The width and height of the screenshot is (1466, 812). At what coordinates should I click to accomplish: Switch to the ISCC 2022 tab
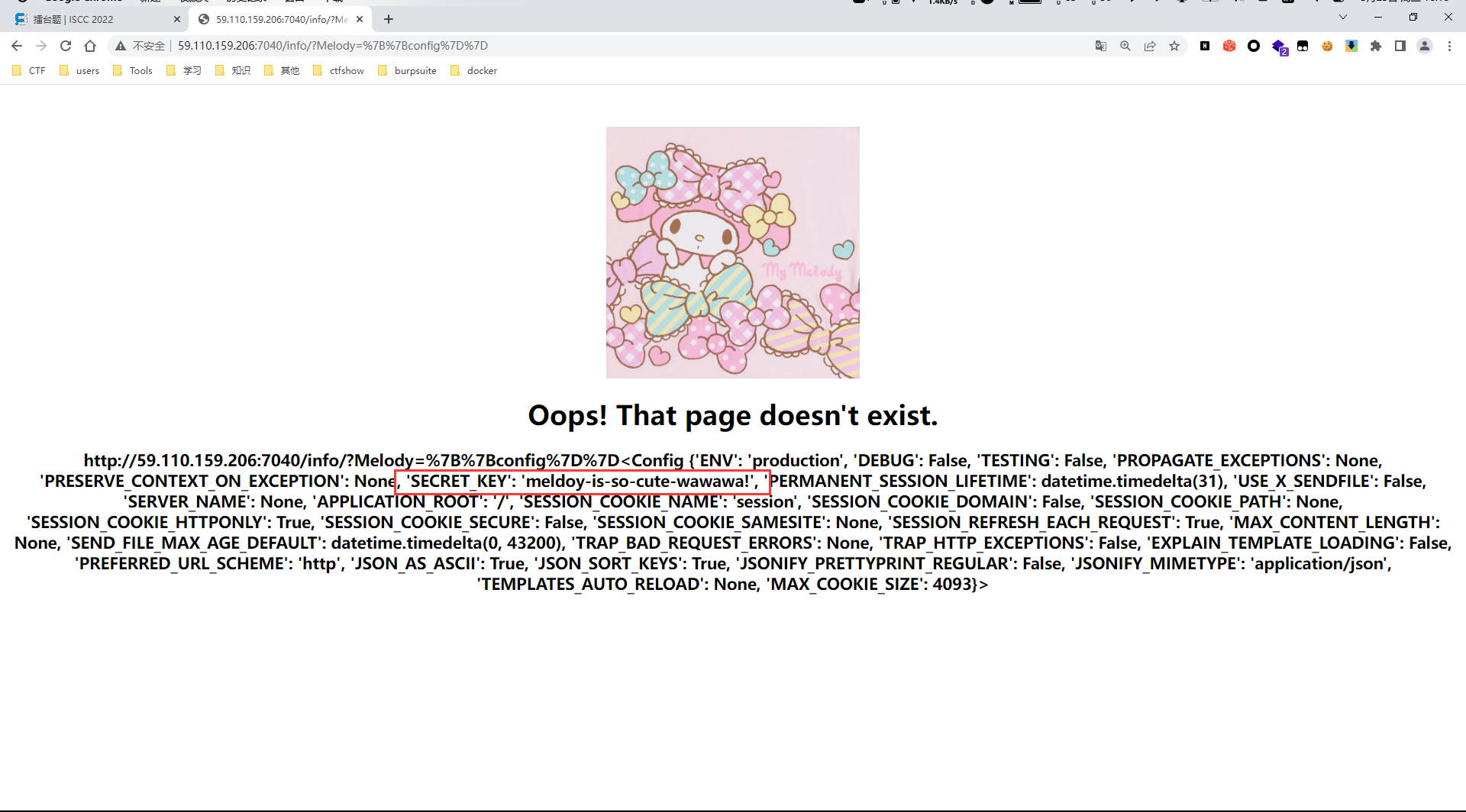[x=95, y=19]
